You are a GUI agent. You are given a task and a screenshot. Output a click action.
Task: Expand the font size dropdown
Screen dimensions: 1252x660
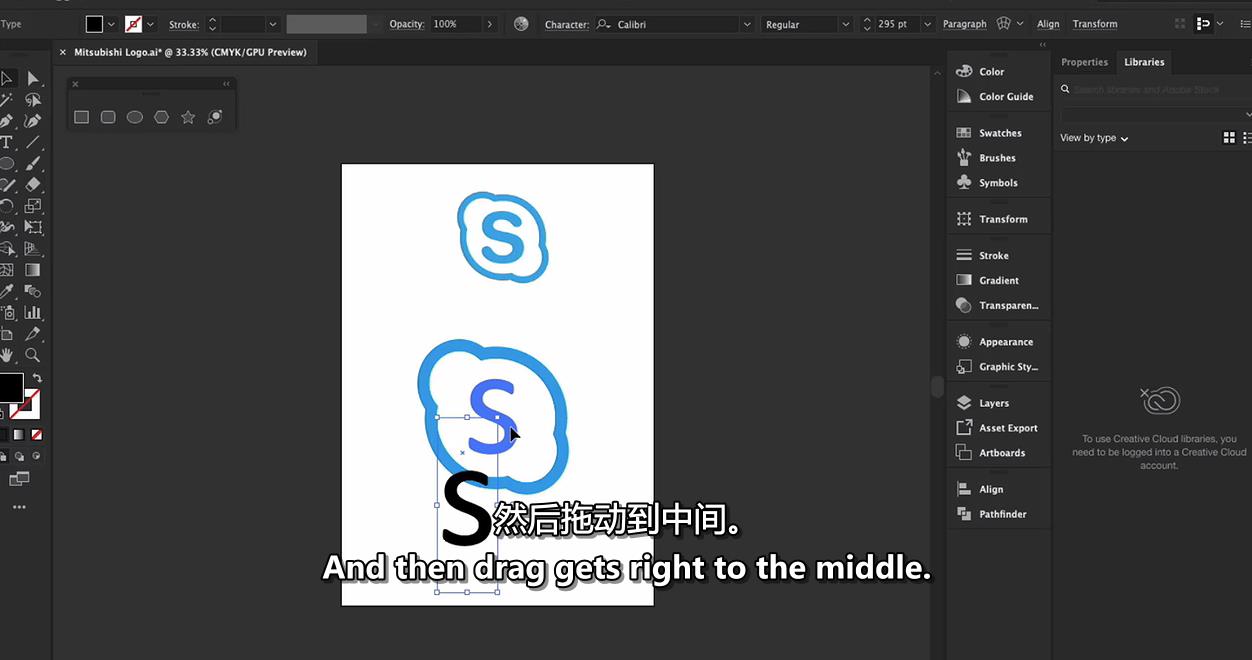[x=928, y=24]
